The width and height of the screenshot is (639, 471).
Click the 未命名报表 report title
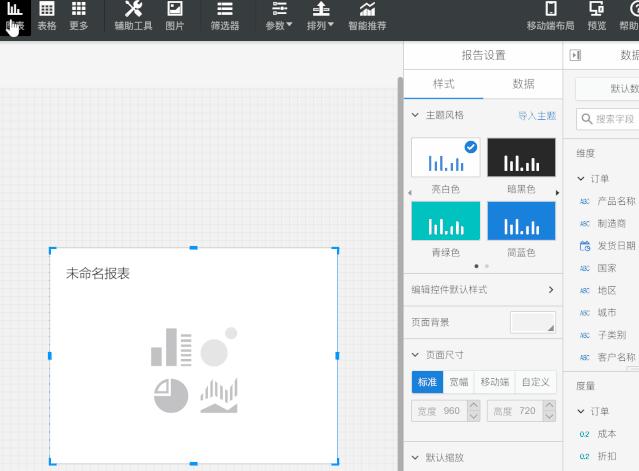click(x=98, y=273)
